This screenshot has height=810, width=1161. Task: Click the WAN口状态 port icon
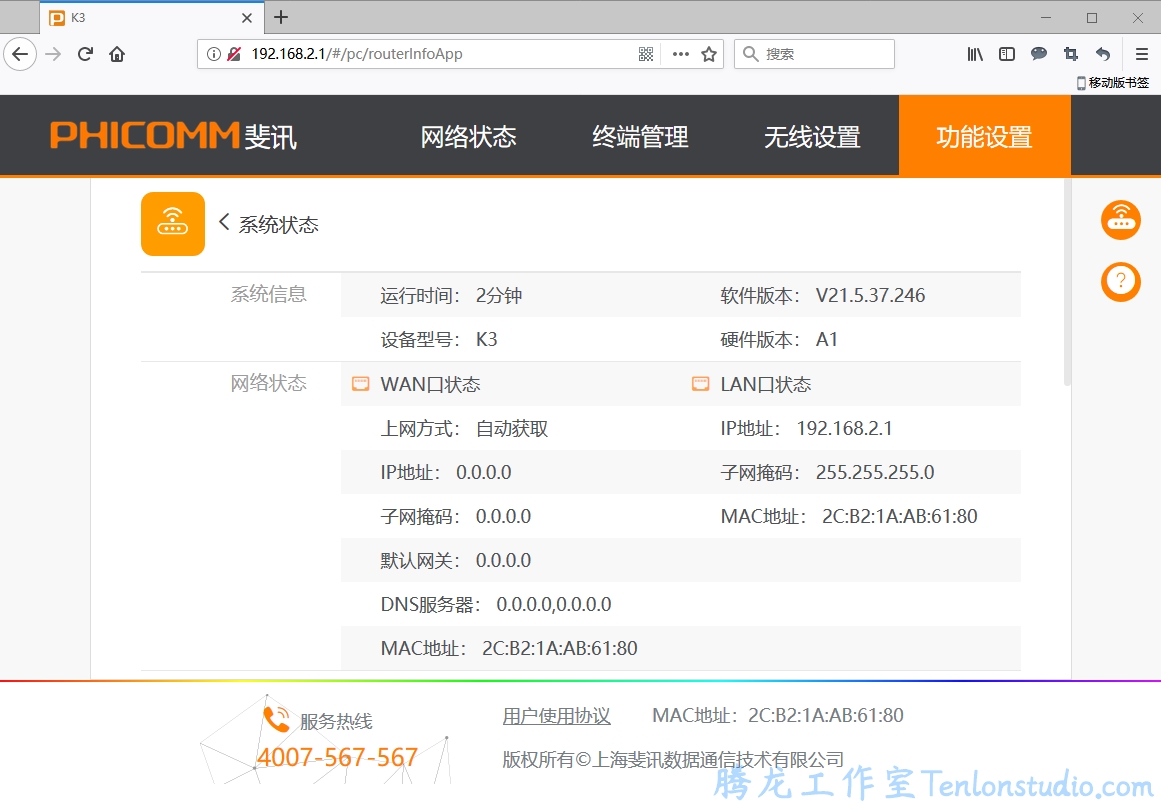(361, 384)
